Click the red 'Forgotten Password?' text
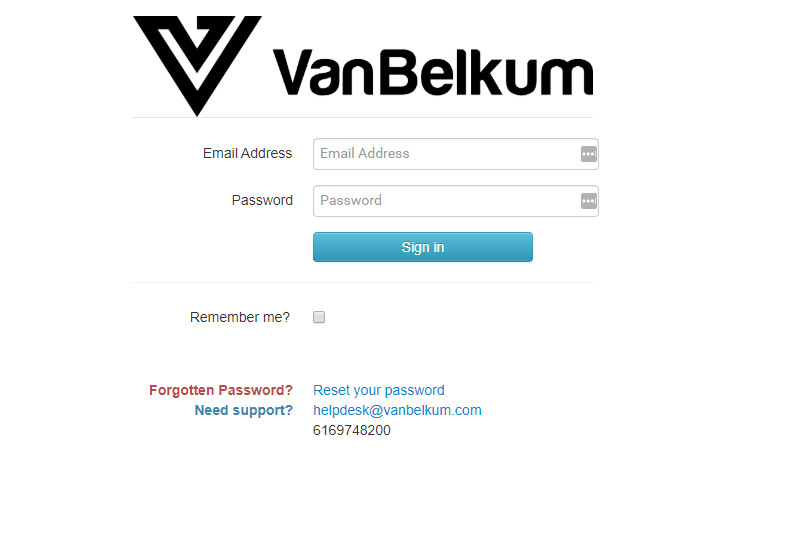The height and width of the screenshot is (535, 785). click(221, 390)
